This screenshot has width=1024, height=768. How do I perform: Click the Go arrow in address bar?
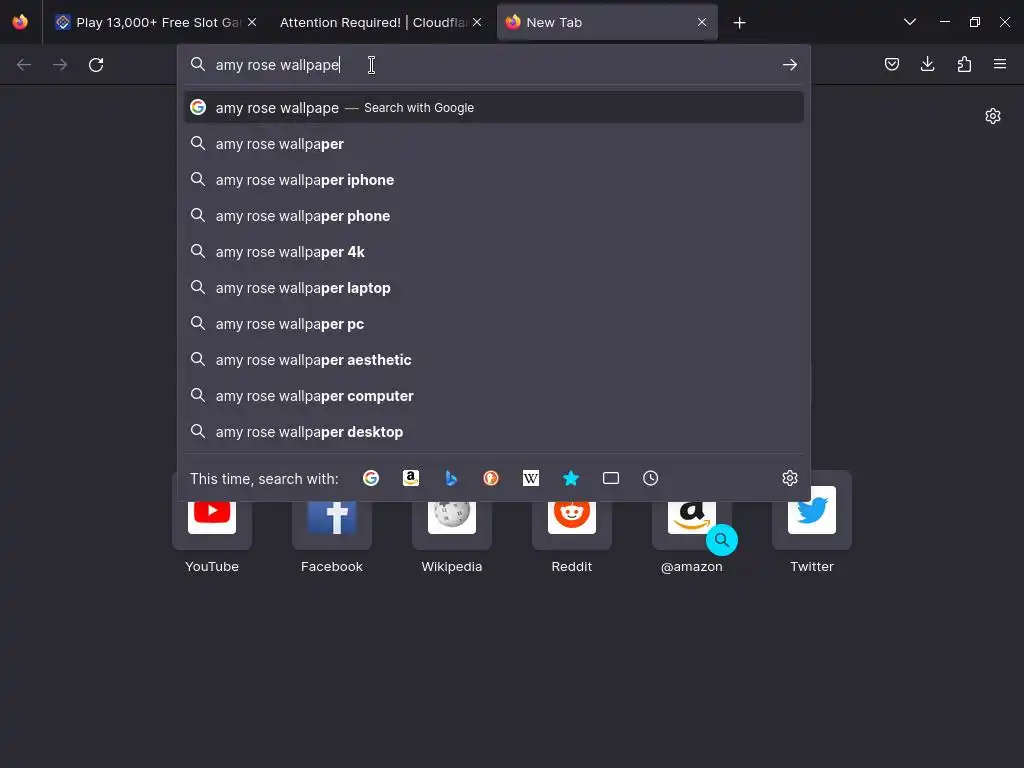[790, 65]
